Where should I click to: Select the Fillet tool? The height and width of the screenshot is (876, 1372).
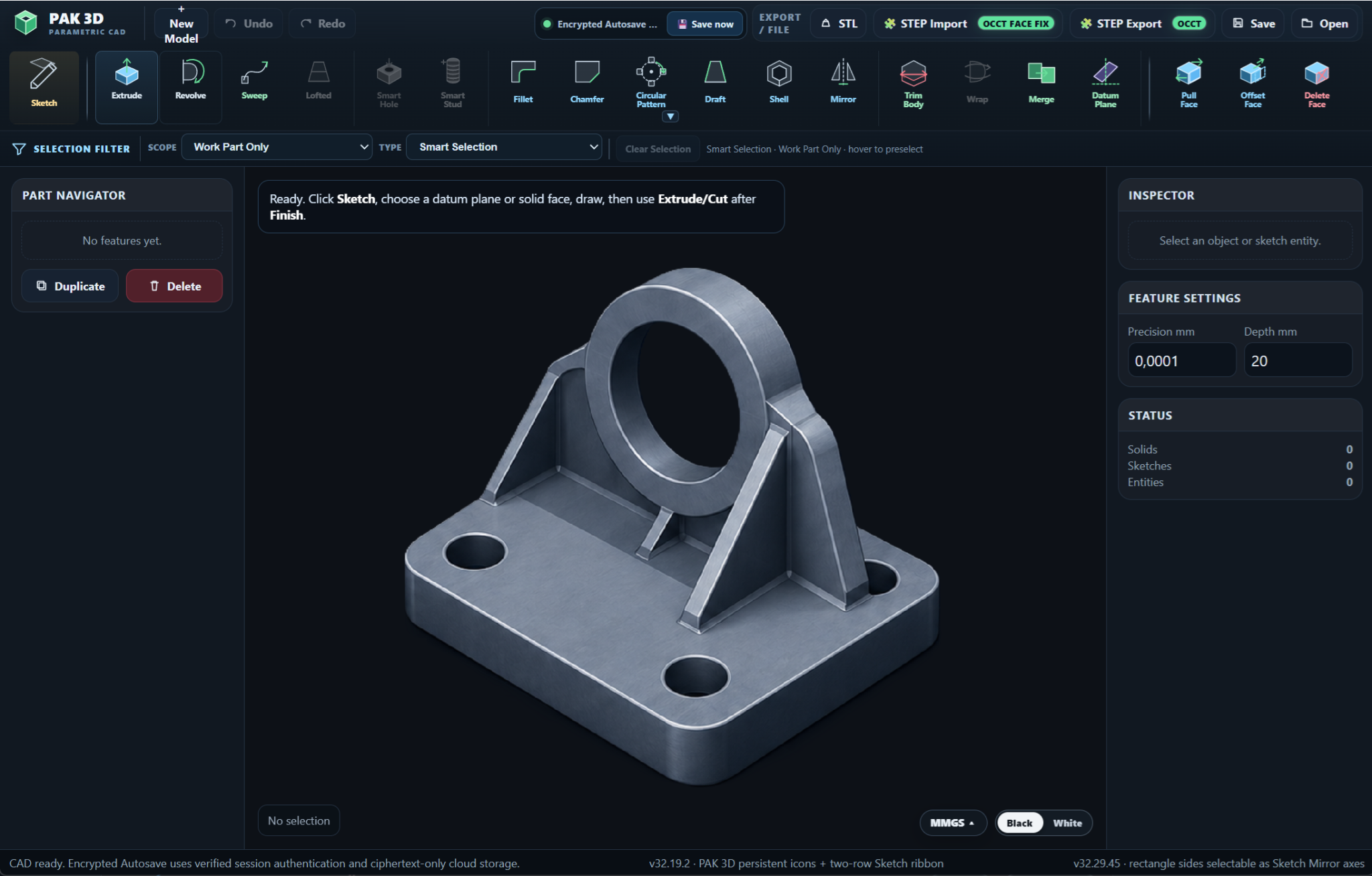[x=523, y=83]
